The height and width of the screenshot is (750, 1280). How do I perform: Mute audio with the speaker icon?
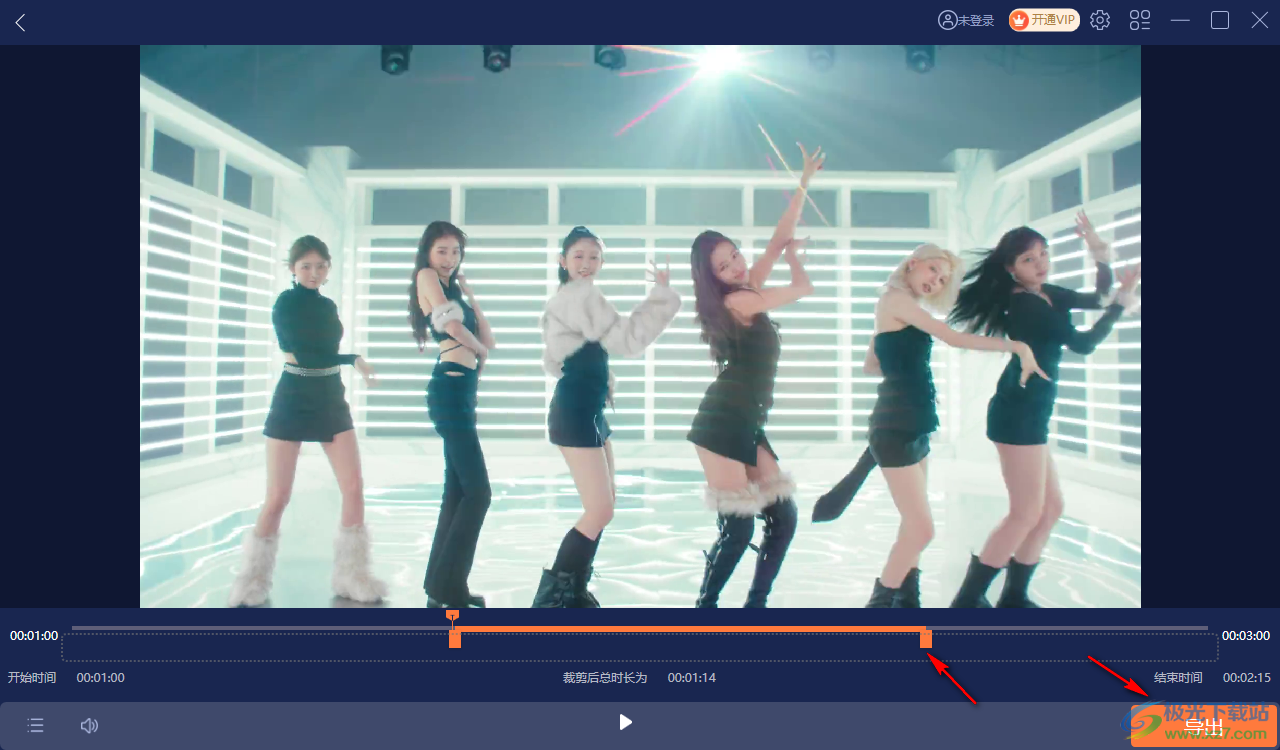89,725
